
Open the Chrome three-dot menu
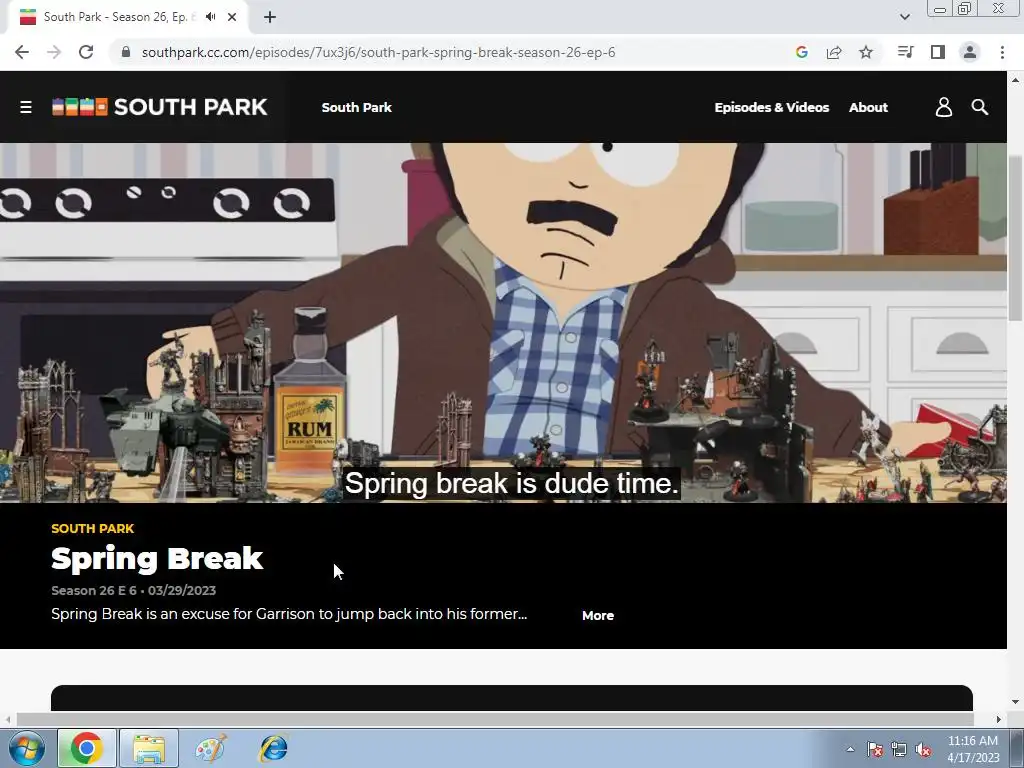click(1002, 52)
